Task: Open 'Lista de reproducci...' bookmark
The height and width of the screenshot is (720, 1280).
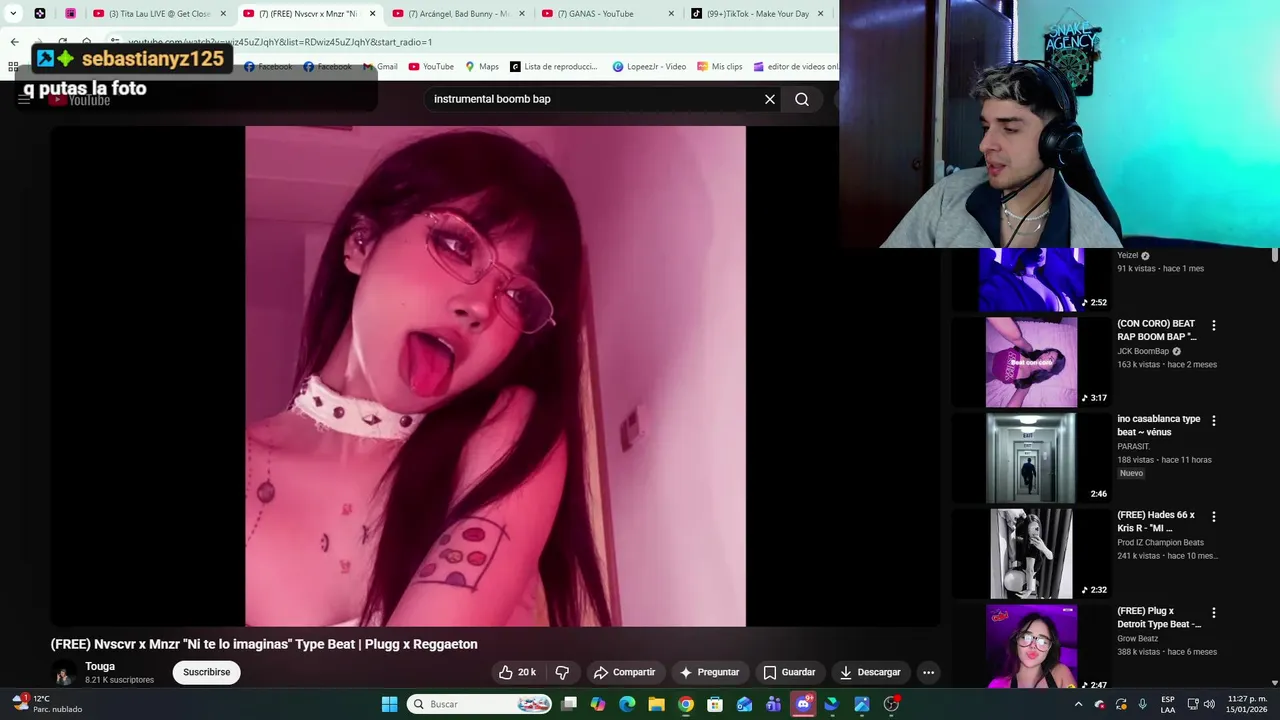Action: [x=553, y=67]
